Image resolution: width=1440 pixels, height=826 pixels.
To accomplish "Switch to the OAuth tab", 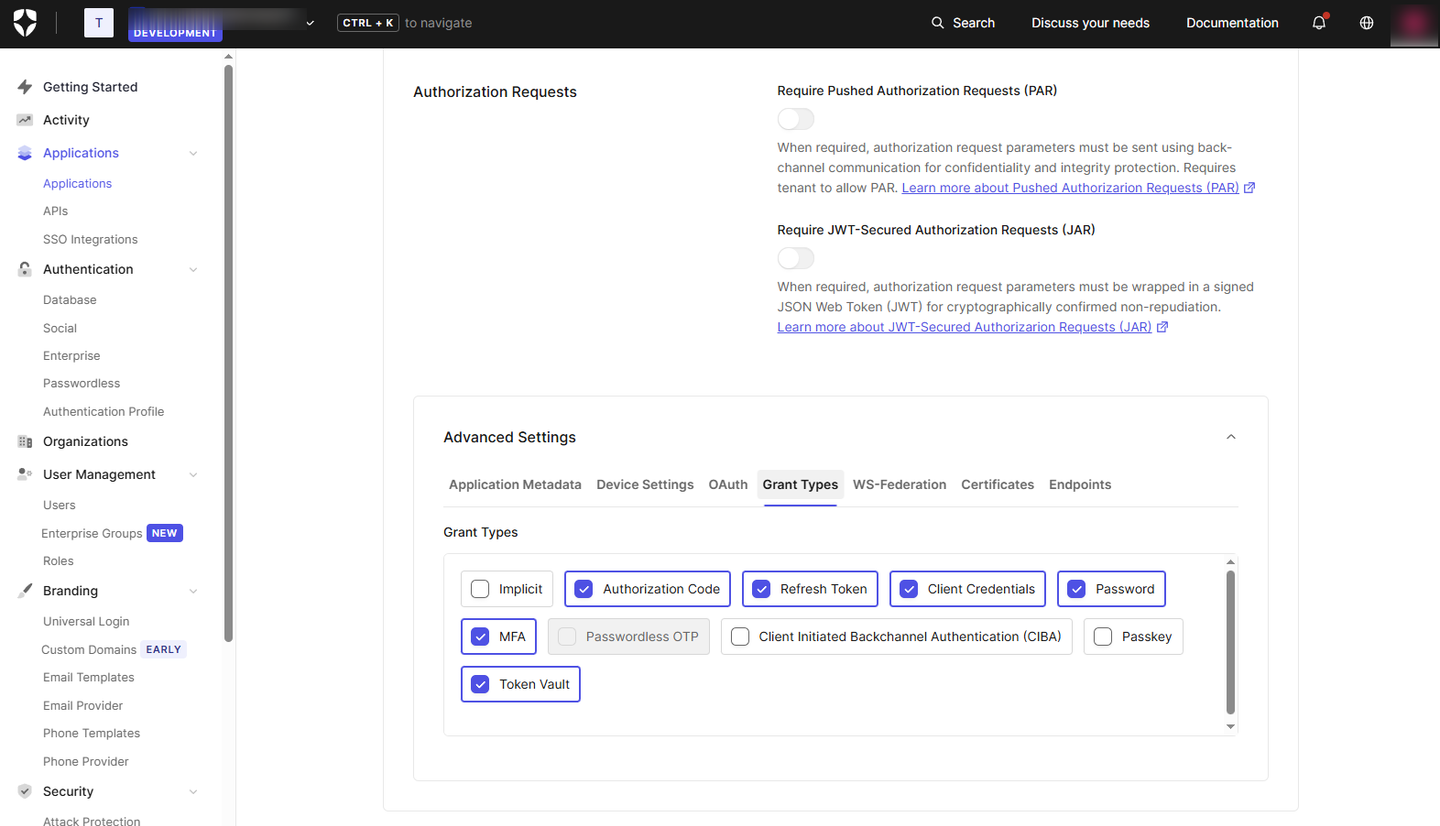I will point(728,484).
